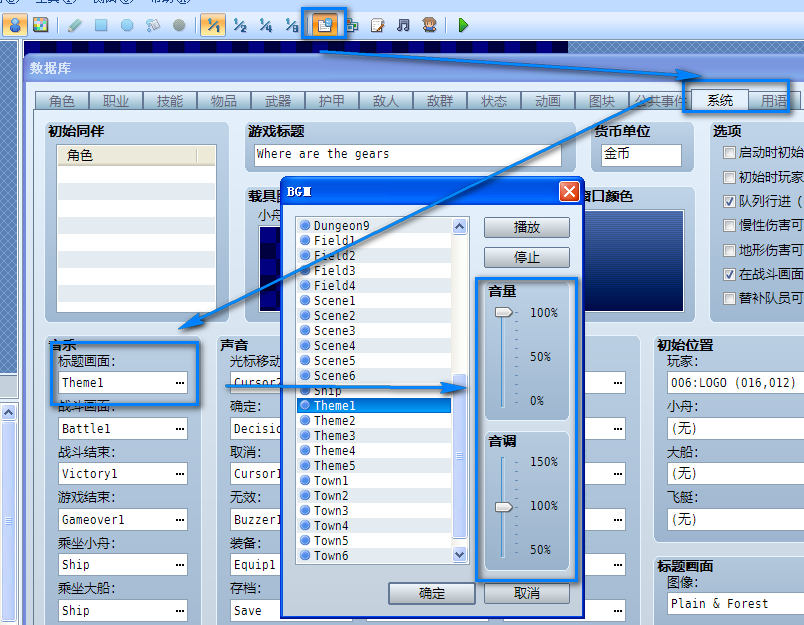The image size is (804, 625).
Task: Enable the 启动时初始 option checkbox
Action: coord(729,152)
